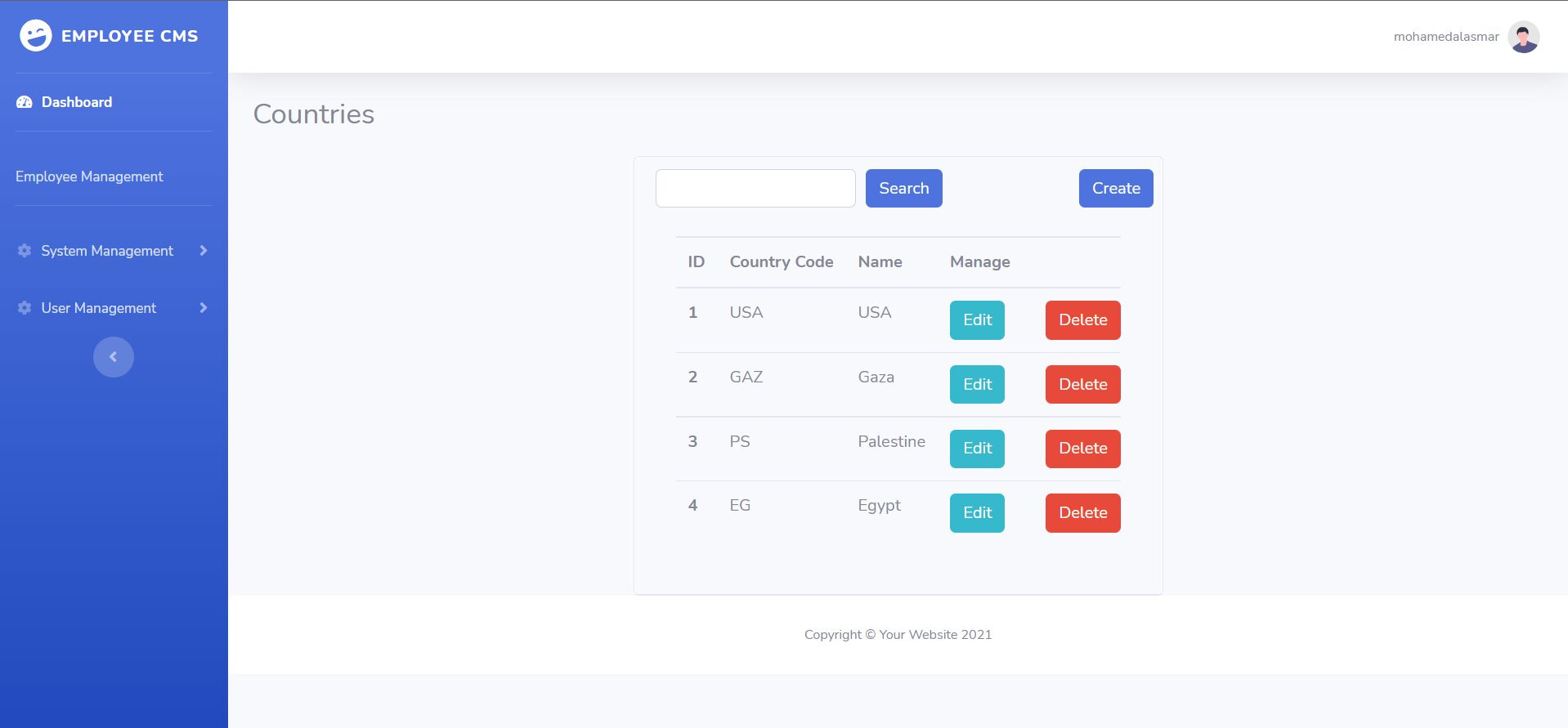Open the user avatar profile picture
Screen dimensions: 1568x728
[x=1523, y=37]
